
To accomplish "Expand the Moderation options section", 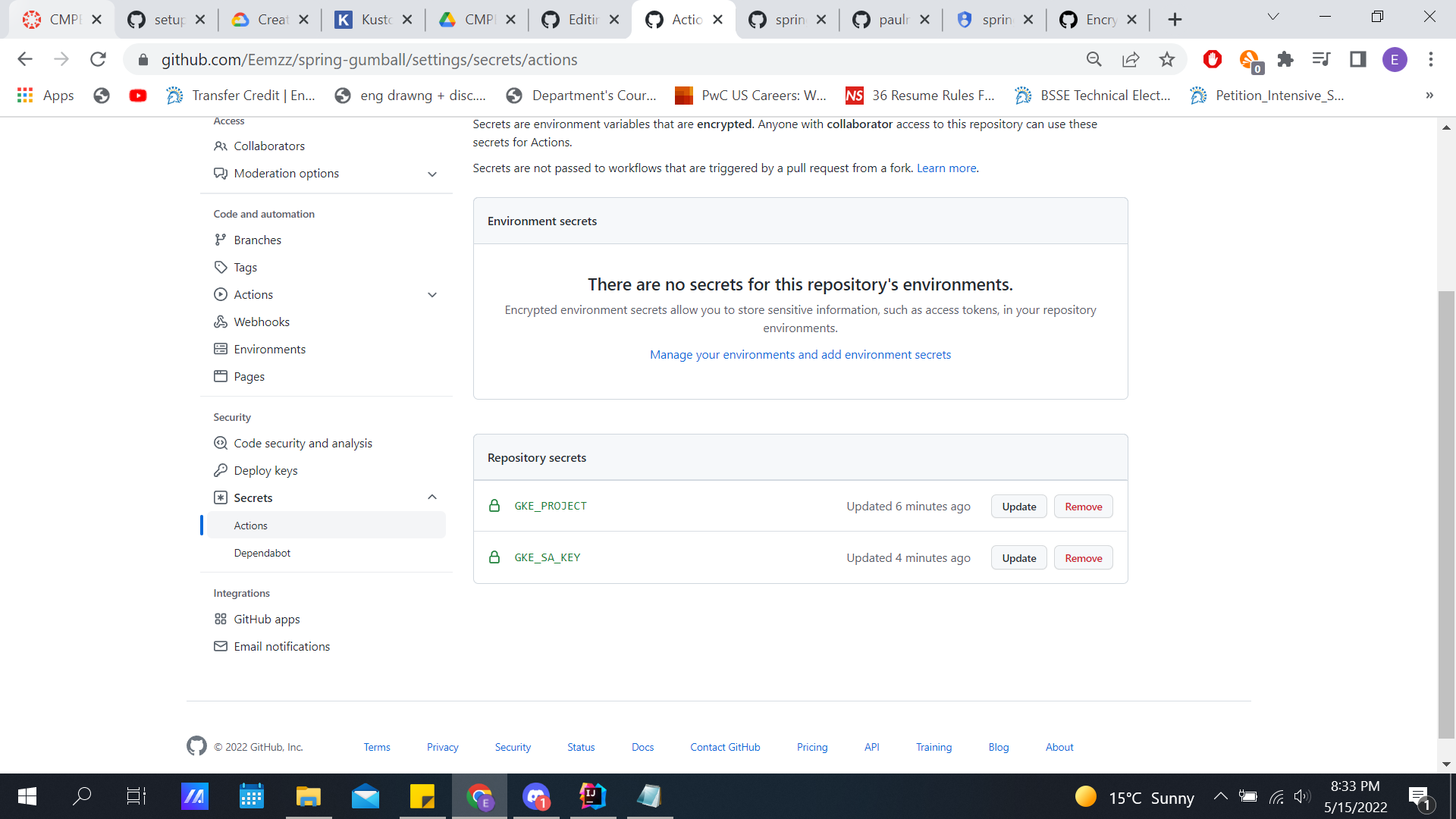I will point(432,174).
